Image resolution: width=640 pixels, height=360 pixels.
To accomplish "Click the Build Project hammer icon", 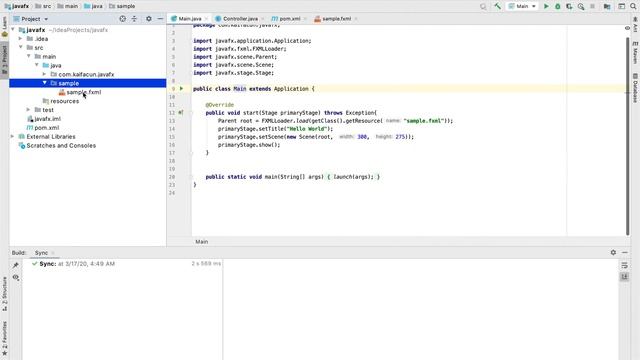I will click(x=497, y=6).
